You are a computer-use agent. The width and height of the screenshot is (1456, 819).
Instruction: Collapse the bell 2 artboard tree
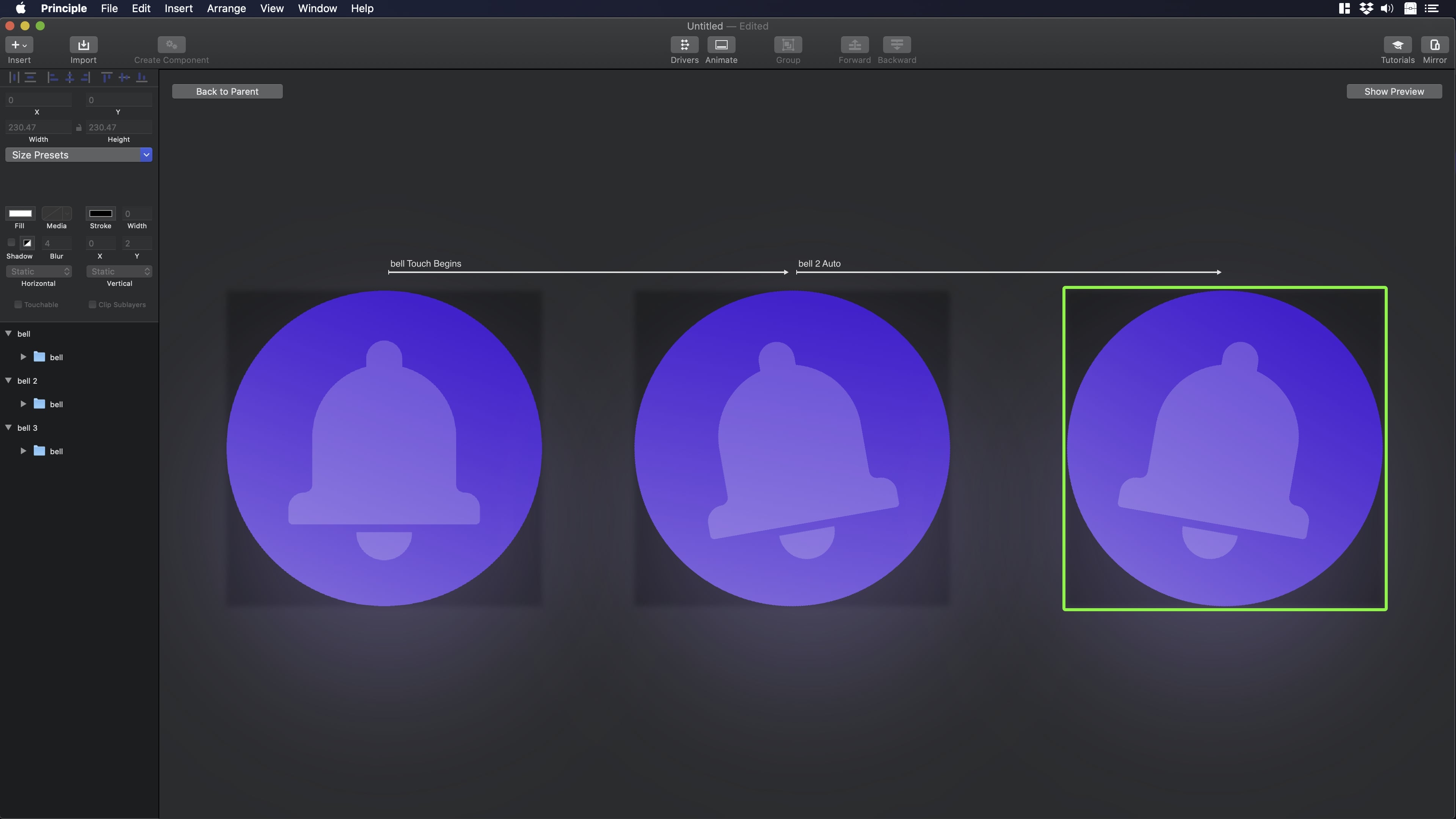[8, 380]
